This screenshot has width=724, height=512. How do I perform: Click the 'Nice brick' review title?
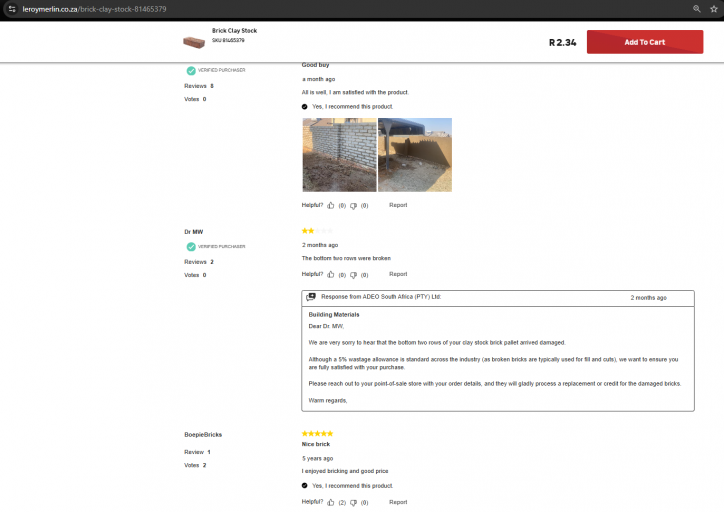[x=316, y=444]
